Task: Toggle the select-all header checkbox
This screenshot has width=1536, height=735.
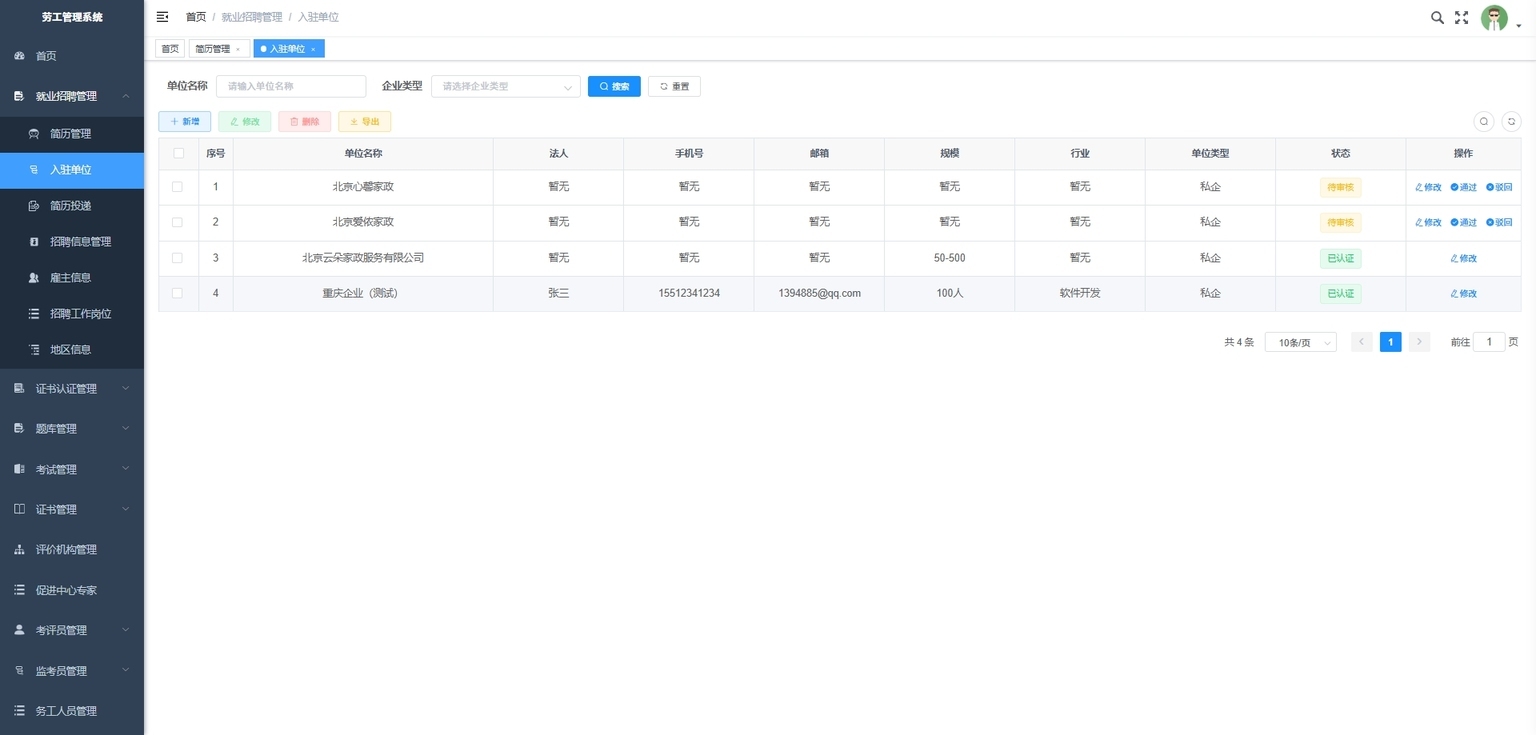Action: (x=178, y=153)
